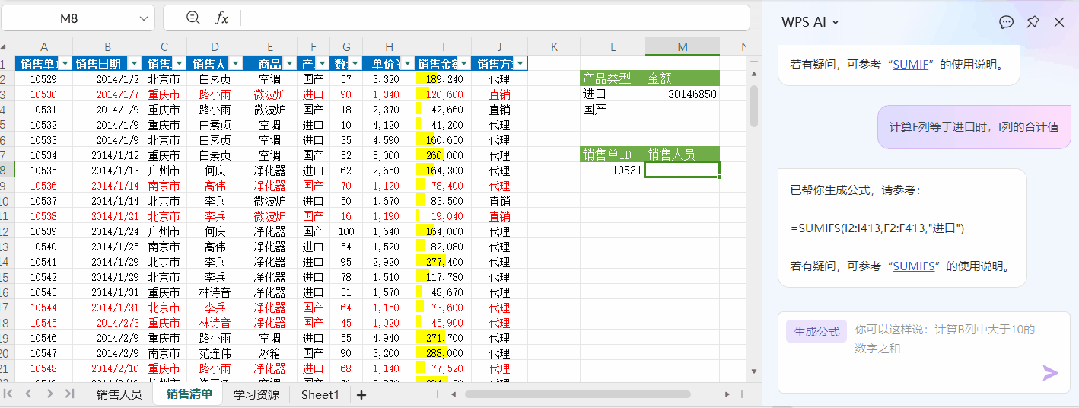Switch to the 销售人员 sheet tab
This screenshot has height=408, width=1079.
tap(119, 395)
